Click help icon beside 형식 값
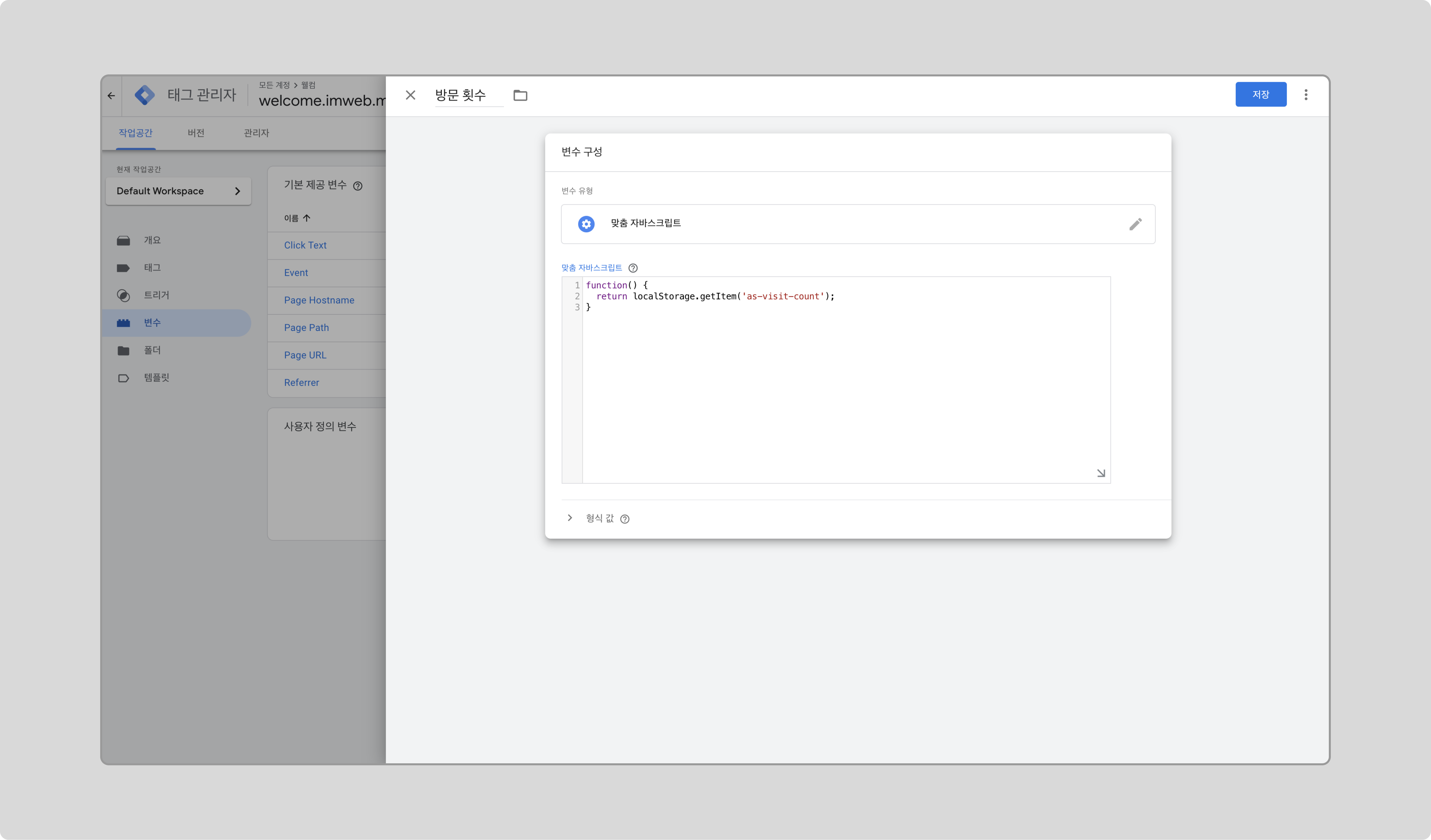 (625, 519)
